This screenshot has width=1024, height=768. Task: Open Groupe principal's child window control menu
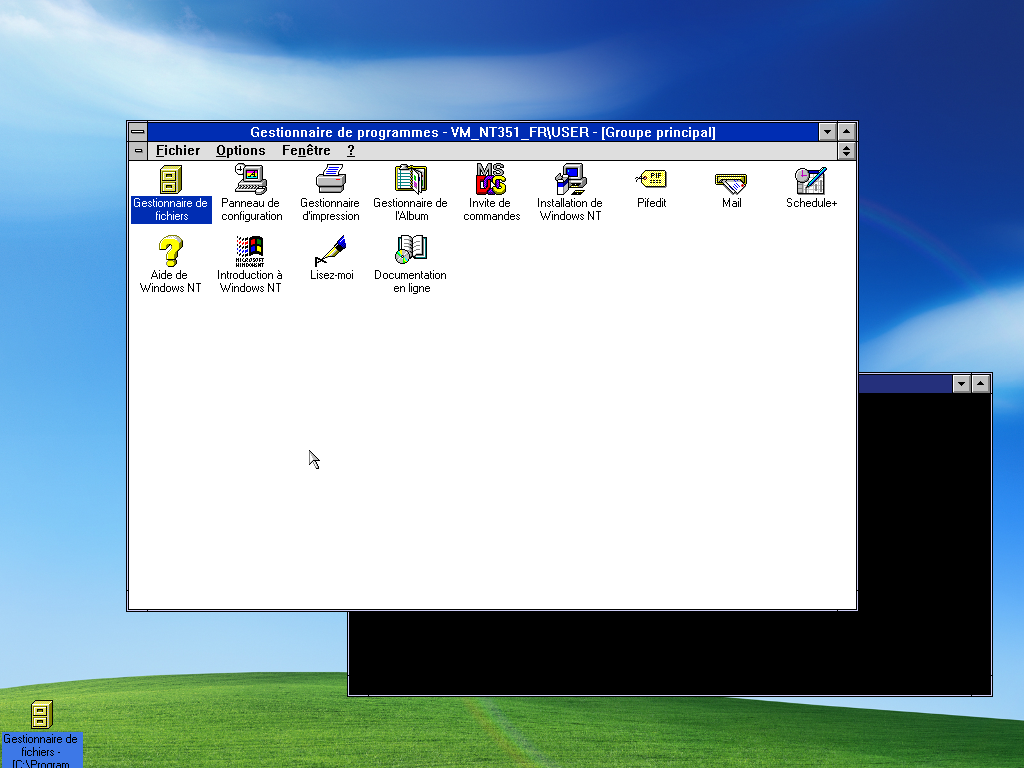[138, 151]
